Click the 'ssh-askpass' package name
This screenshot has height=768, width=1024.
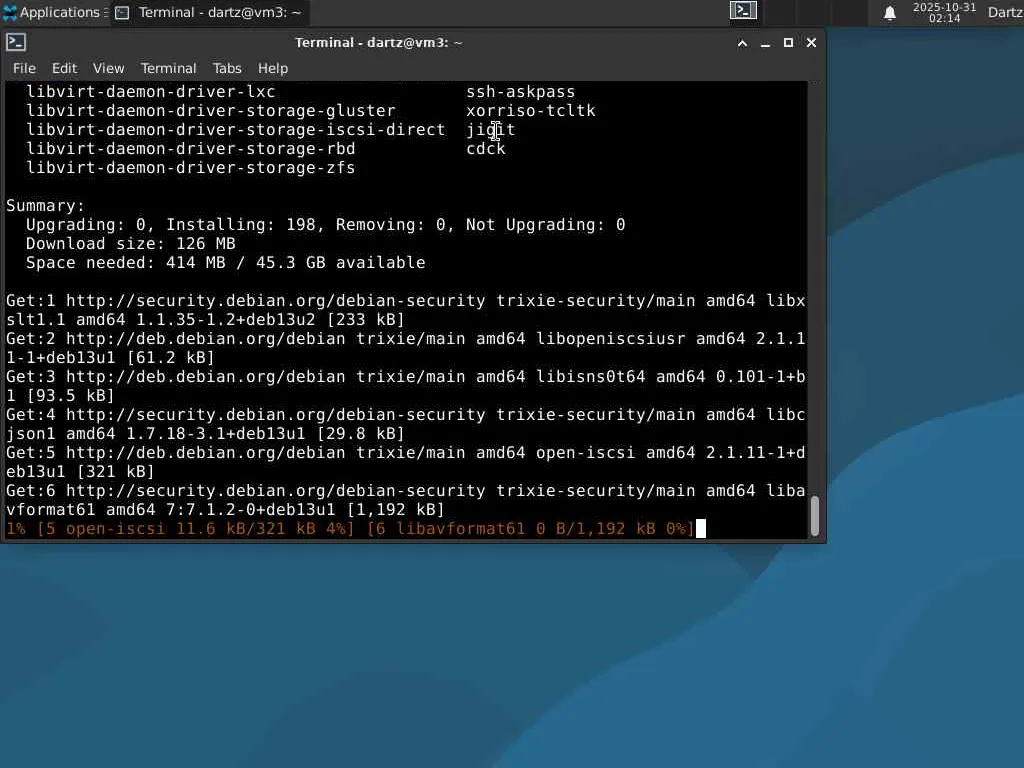coord(520,91)
